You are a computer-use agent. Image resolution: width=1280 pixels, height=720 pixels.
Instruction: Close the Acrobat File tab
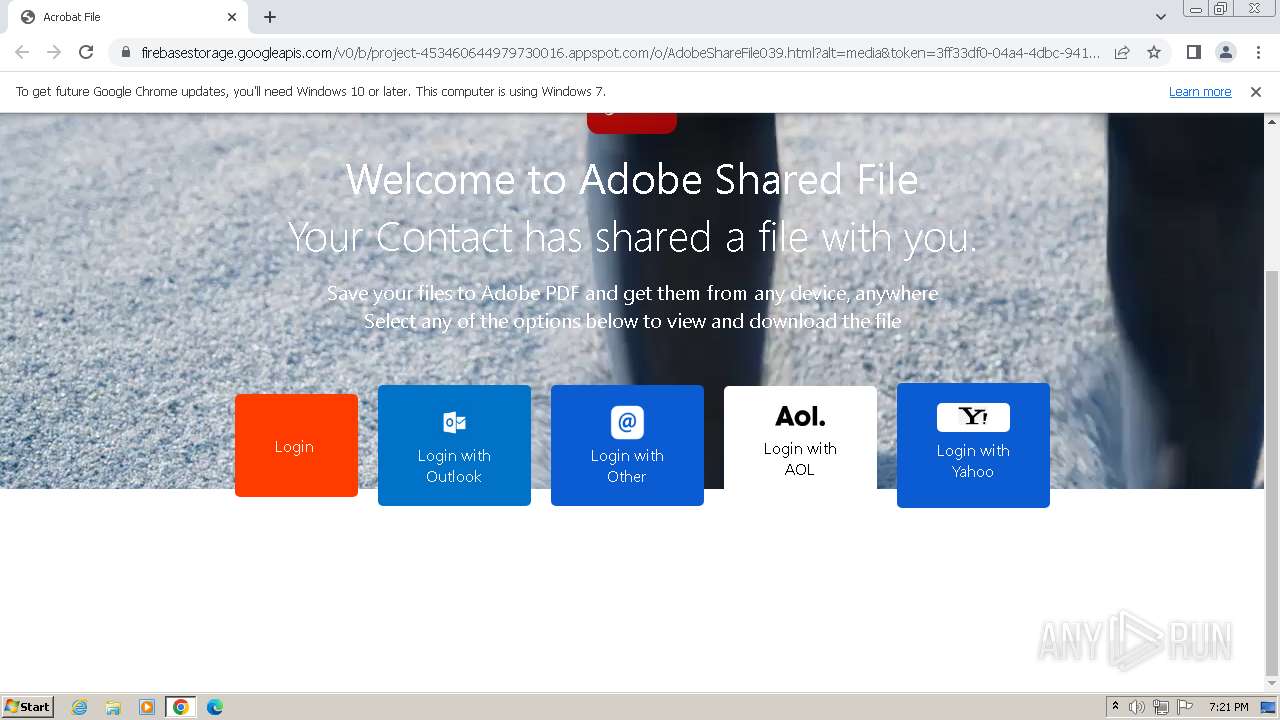232,17
